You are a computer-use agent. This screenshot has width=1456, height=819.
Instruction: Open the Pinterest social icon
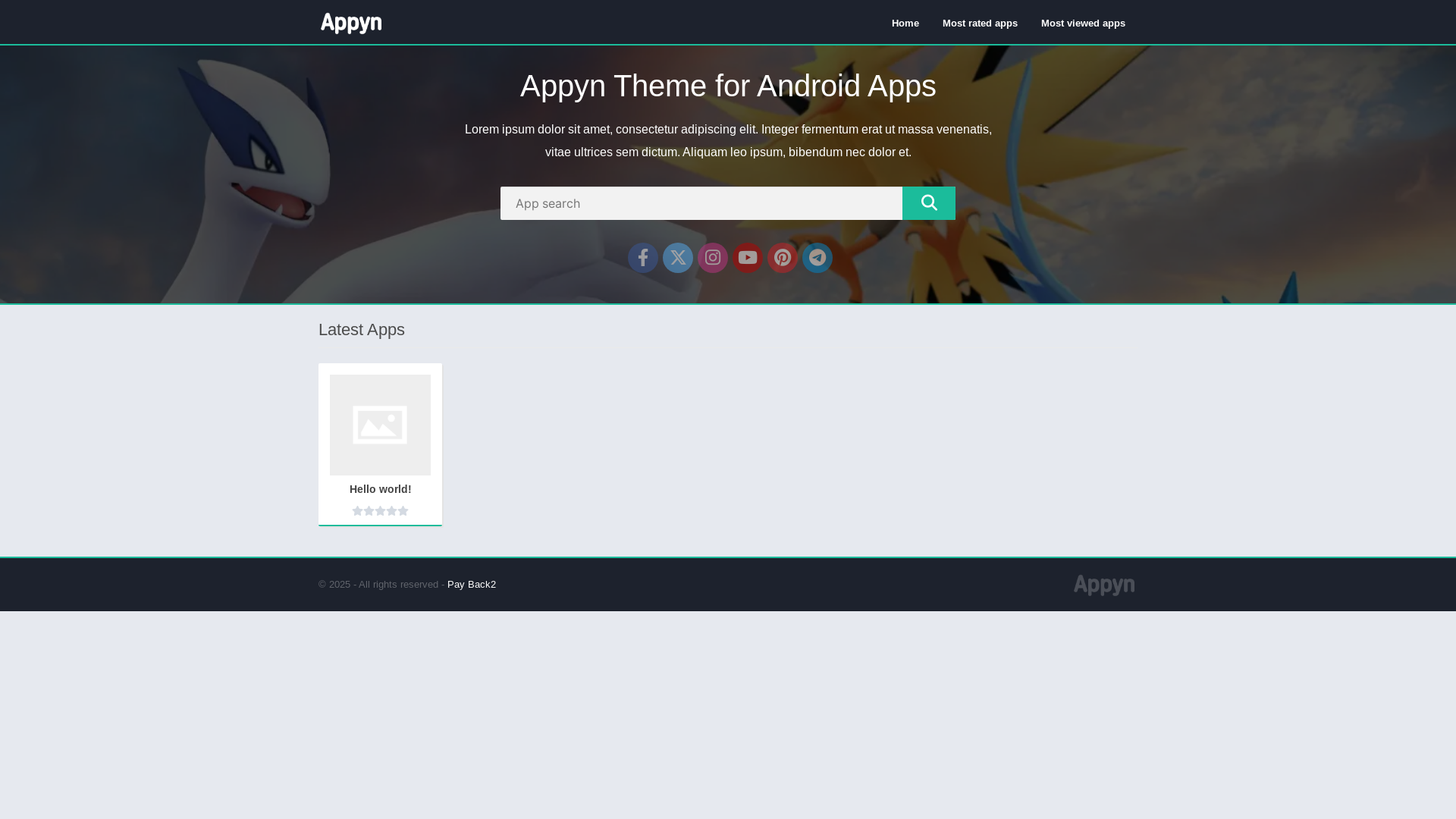click(783, 258)
